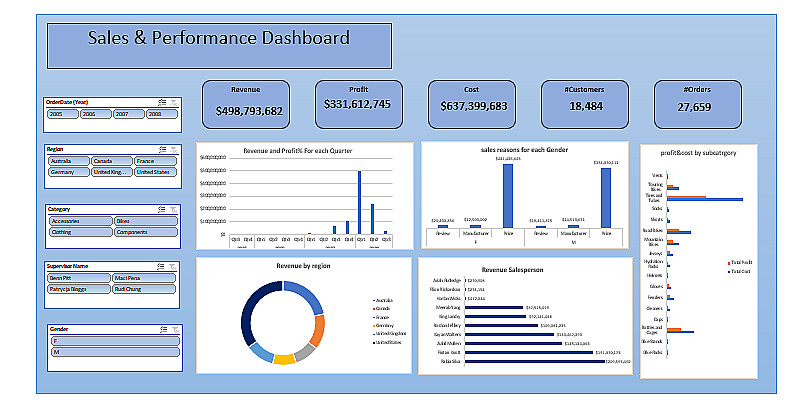Click the Cost KPI card
799x405 pixels.
[x=472, y=104]
